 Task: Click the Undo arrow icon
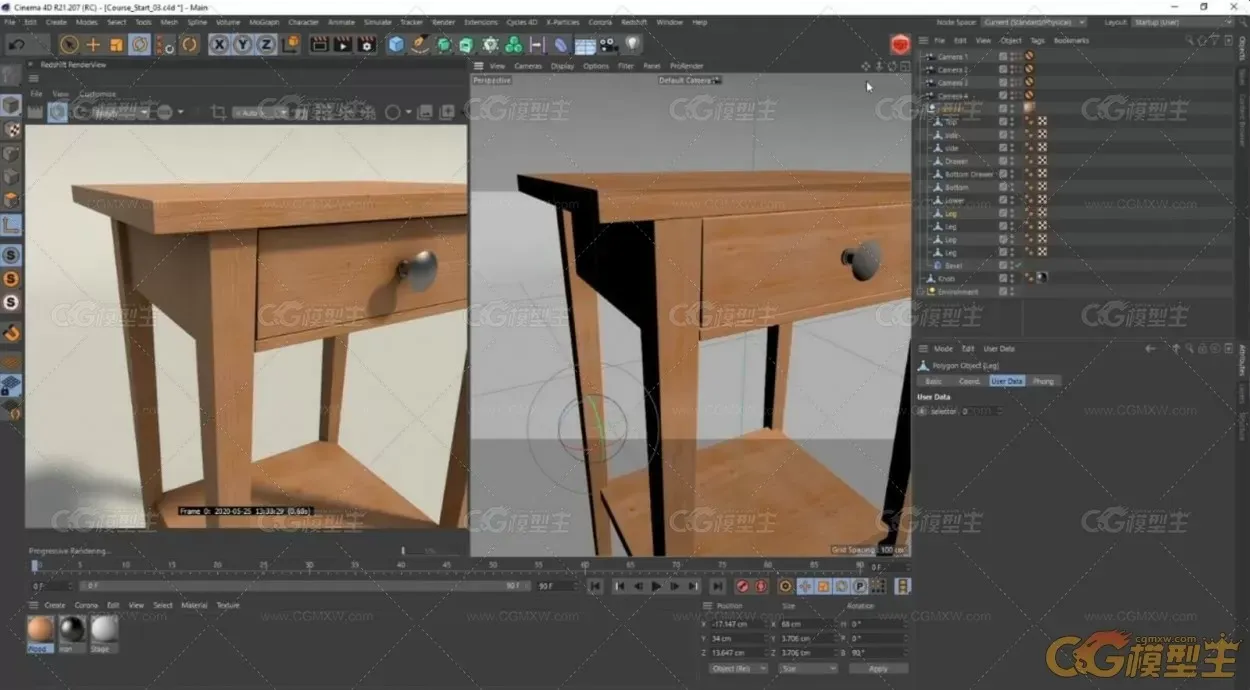point(17,44)
